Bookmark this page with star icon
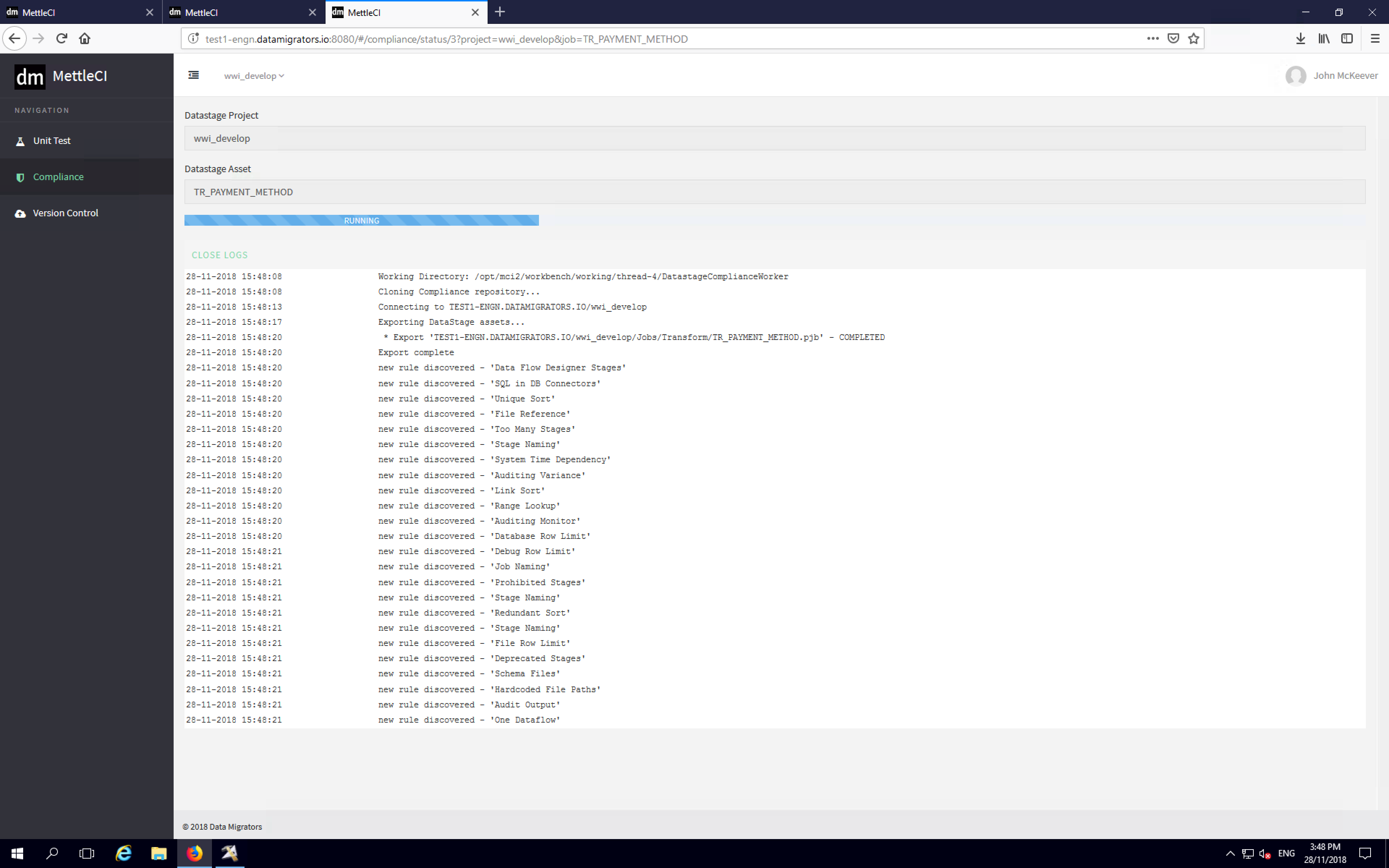The image size is (1389, 868). coord(1194,38)
